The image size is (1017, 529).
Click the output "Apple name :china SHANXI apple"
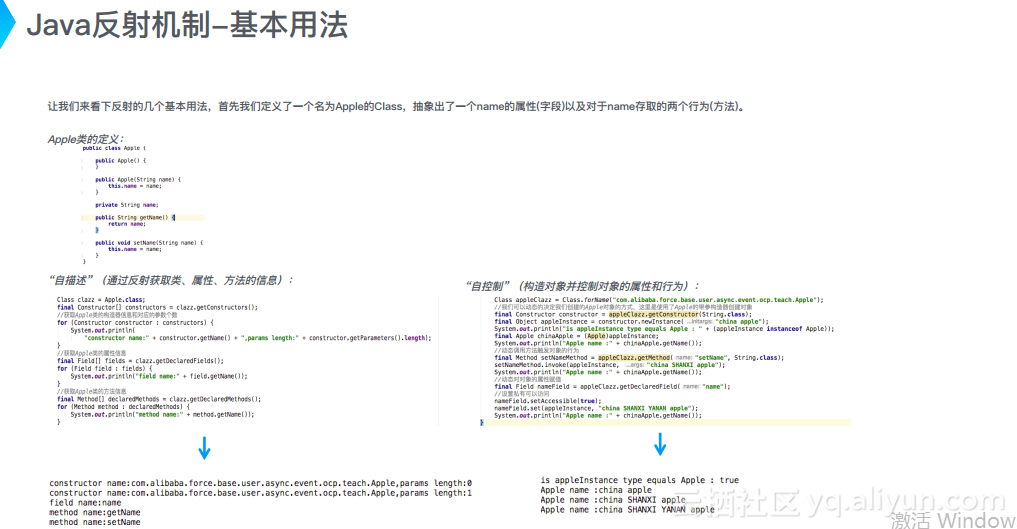point(613,500)
